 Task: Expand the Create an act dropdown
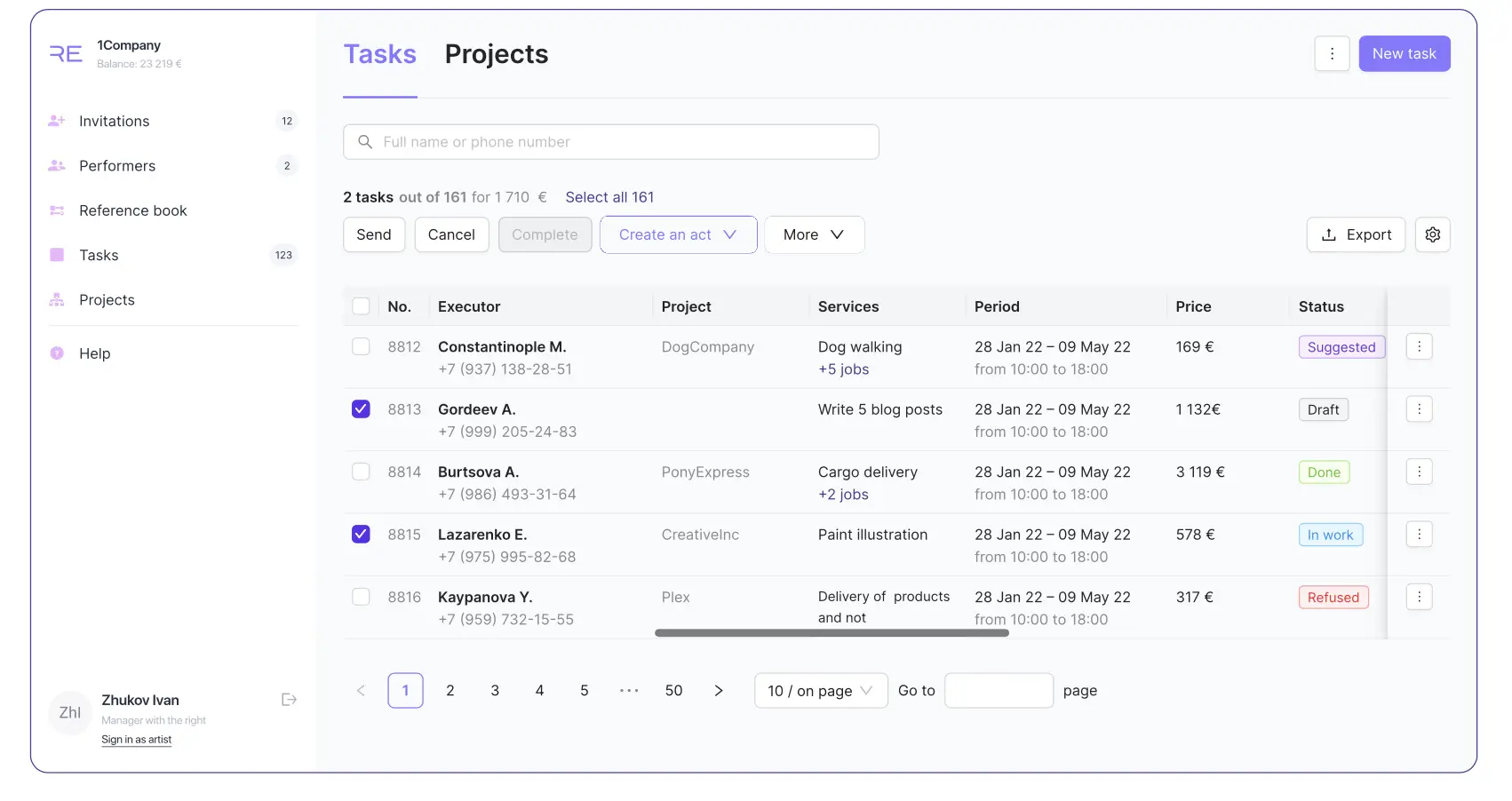point(679,234)
